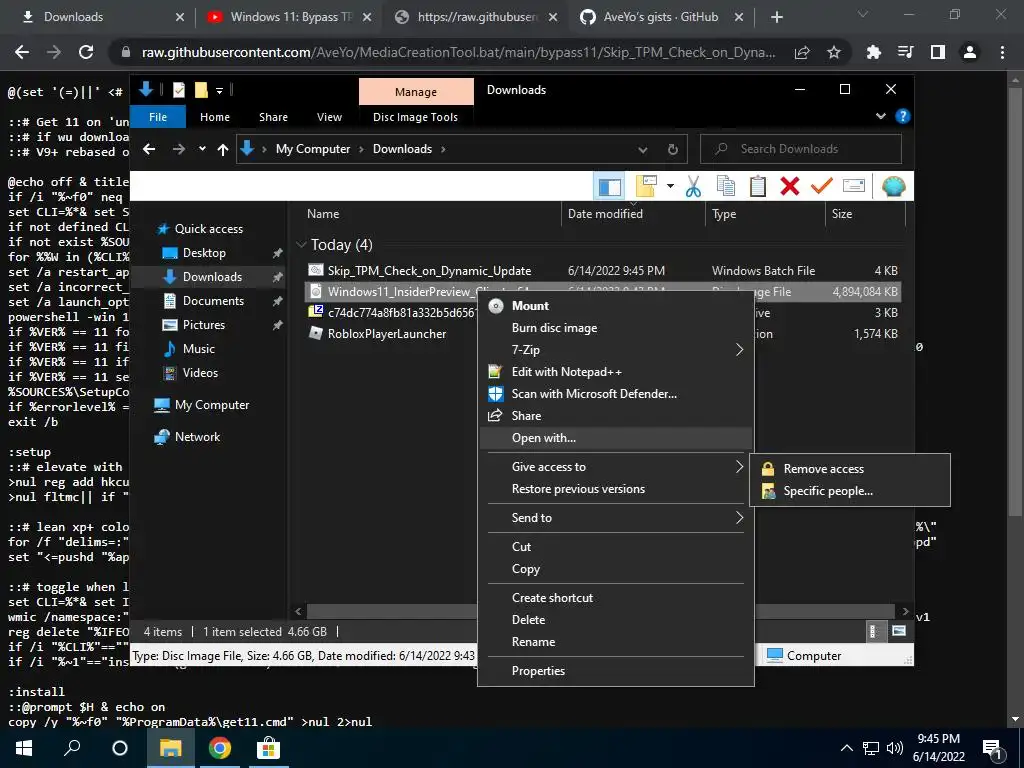Sort by the Date modified column
This screenshot has height=768, width=1024.
pyautogui.click(x=605, y=214)
